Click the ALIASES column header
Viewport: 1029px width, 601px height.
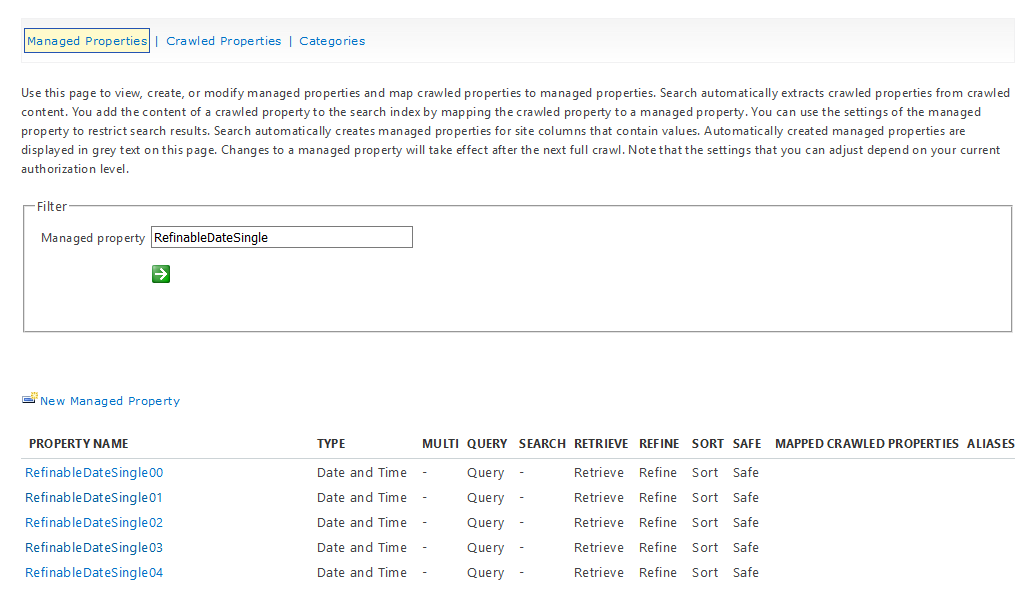coord(990,443)
